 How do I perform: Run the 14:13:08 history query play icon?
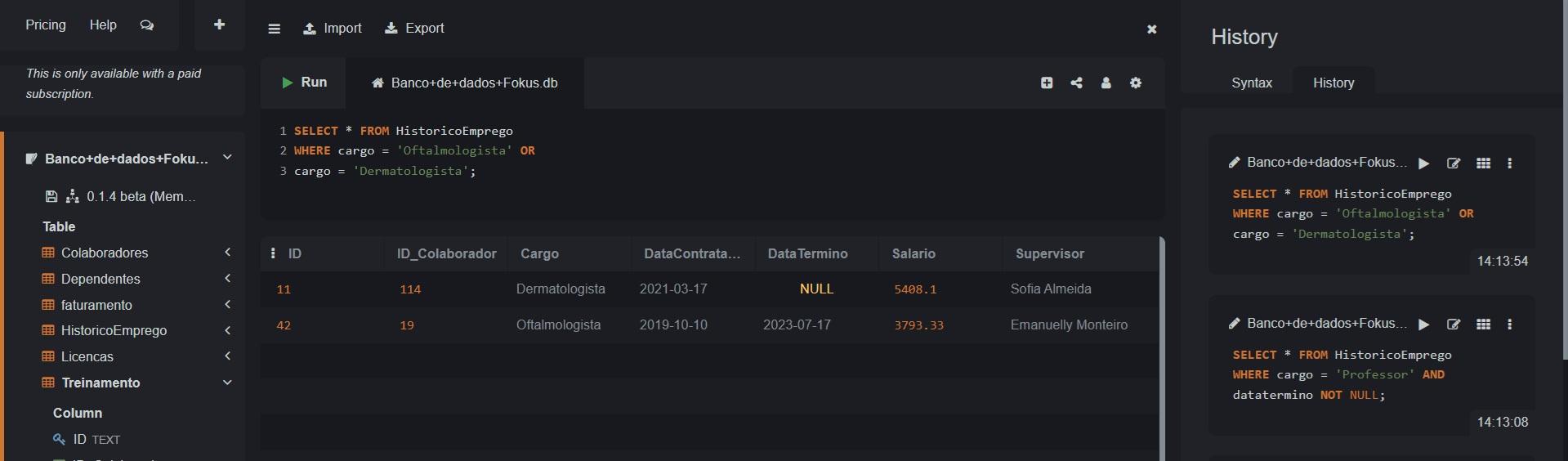(x=1424, y=324)
